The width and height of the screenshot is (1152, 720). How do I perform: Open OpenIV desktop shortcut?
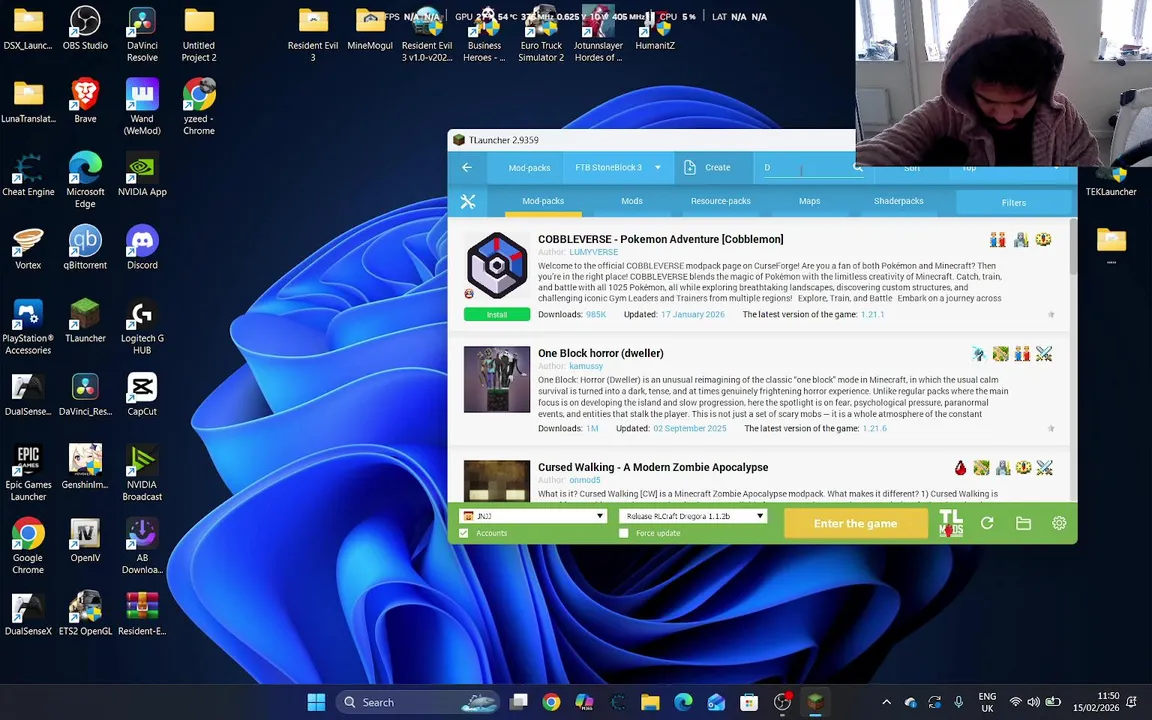pyautogui.click(x=85, y=540)
